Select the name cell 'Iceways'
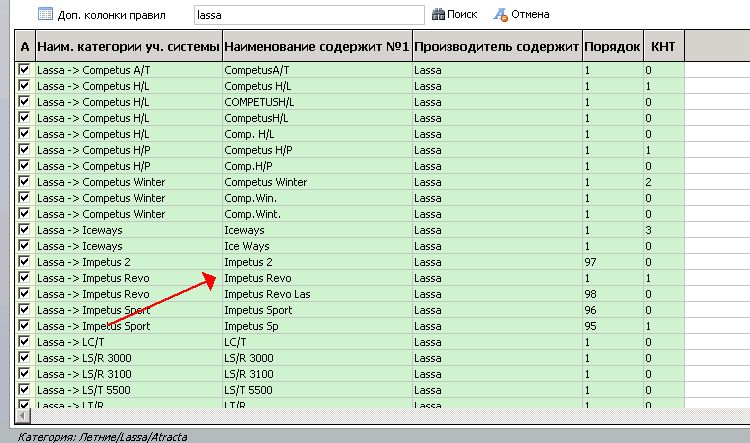 pos(317,230)
